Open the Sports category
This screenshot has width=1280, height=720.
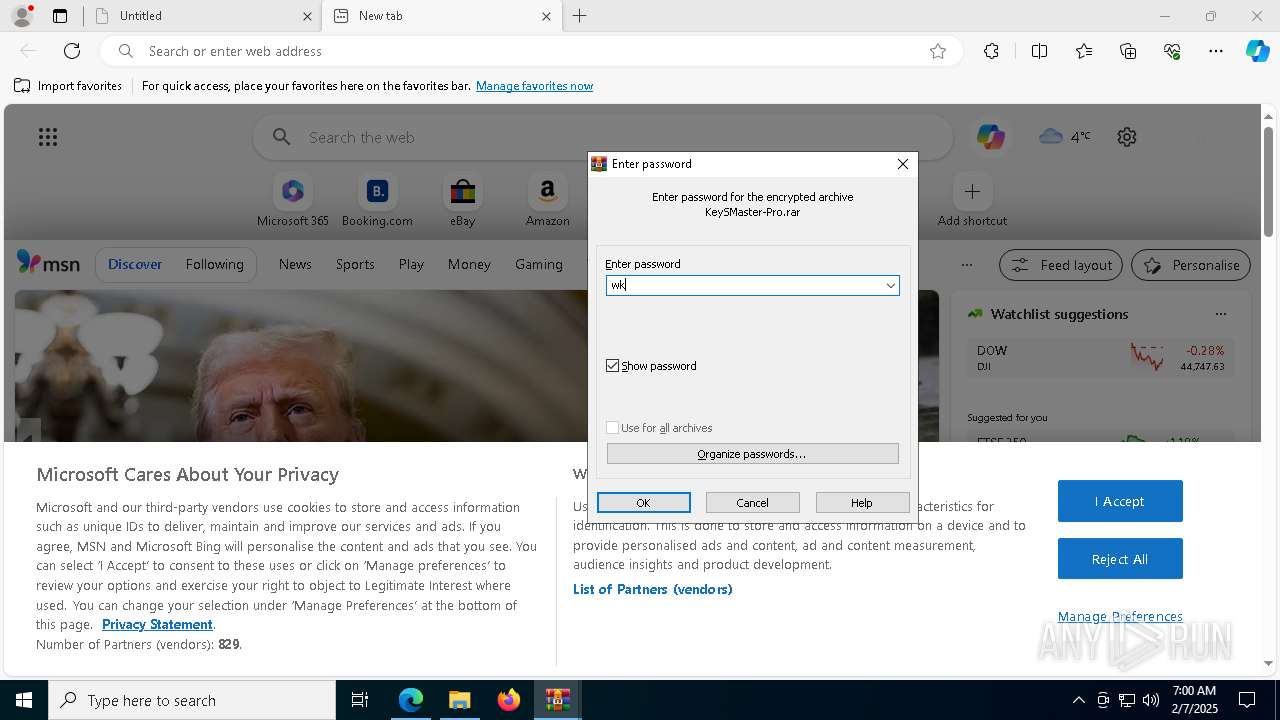355,264
